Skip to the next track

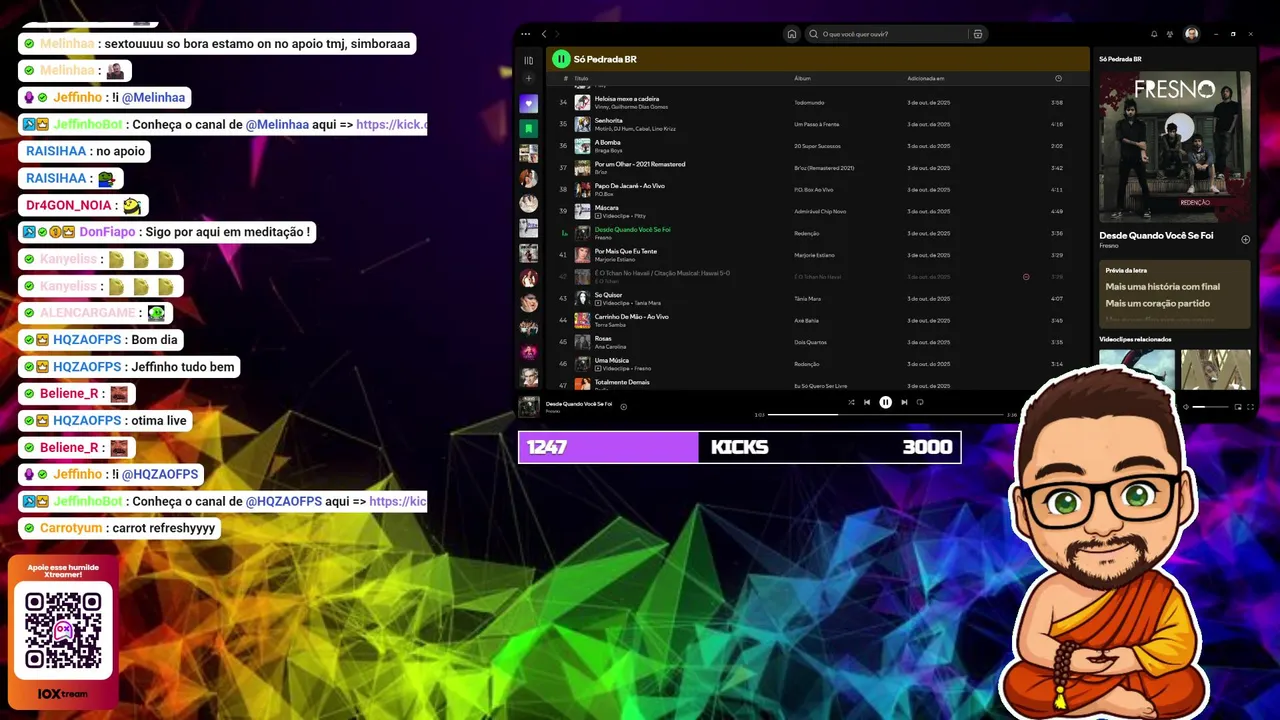(x=904, y=402)
